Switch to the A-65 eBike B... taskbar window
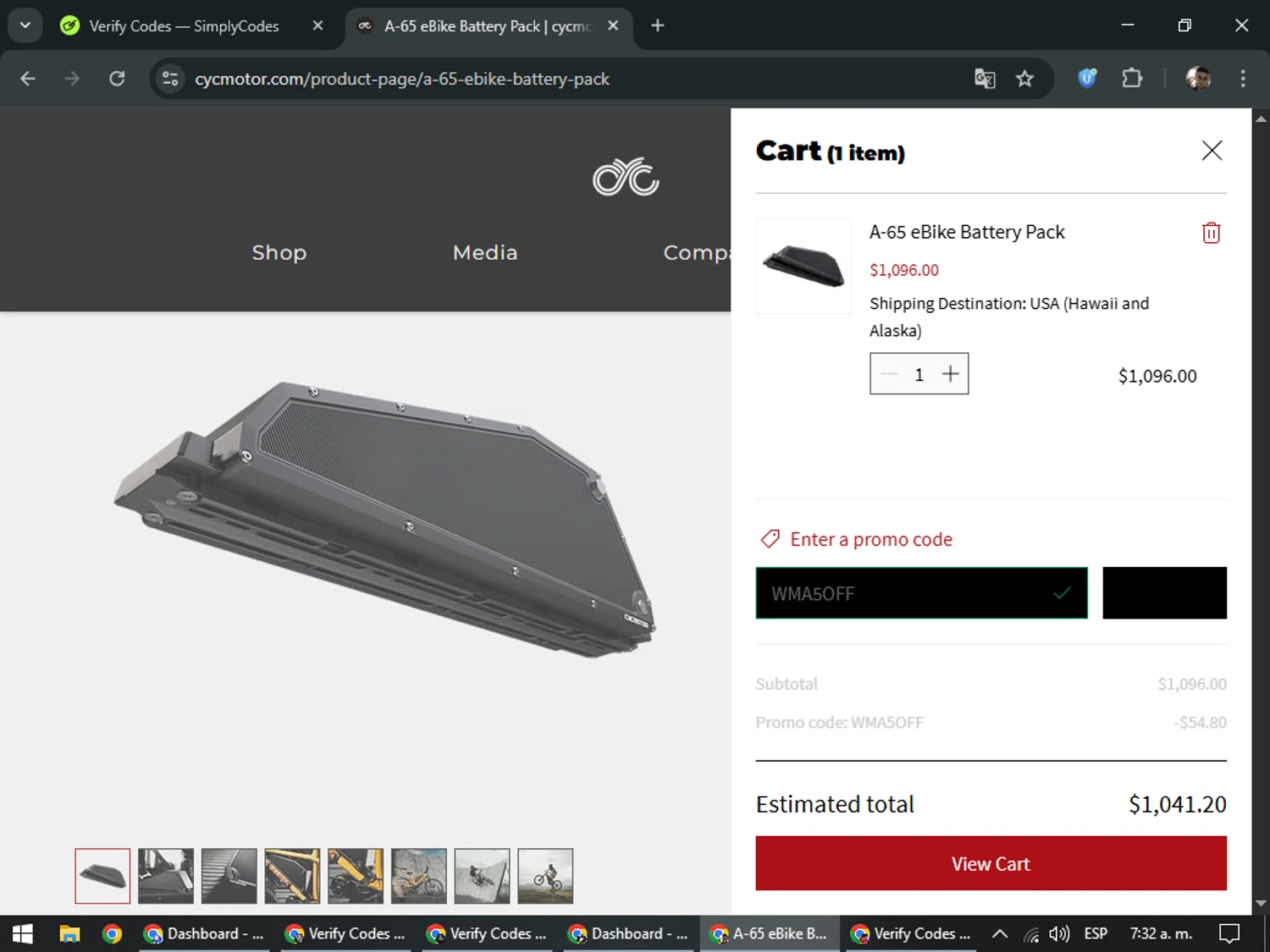This screenshot has width=1270, height=952. (770, 933)
